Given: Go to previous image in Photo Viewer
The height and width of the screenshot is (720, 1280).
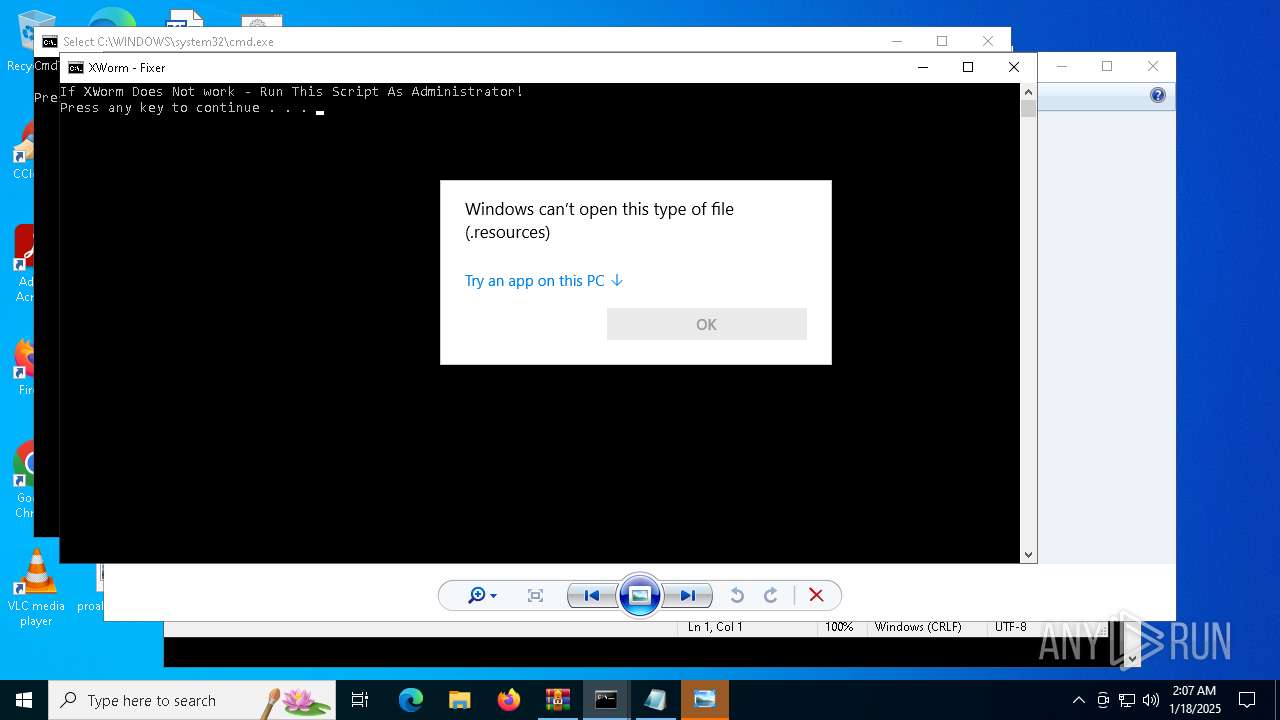Looking at the screenshot, I should point(591,595).
